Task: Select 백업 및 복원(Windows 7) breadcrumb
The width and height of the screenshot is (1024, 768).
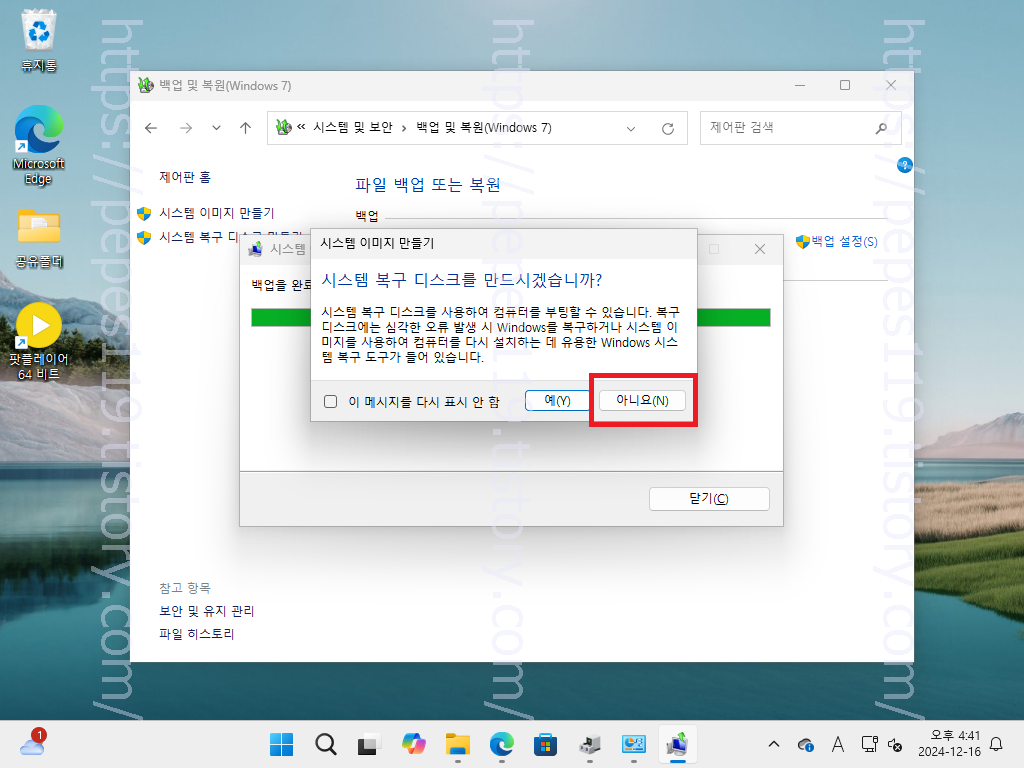Action: [484, 128]
